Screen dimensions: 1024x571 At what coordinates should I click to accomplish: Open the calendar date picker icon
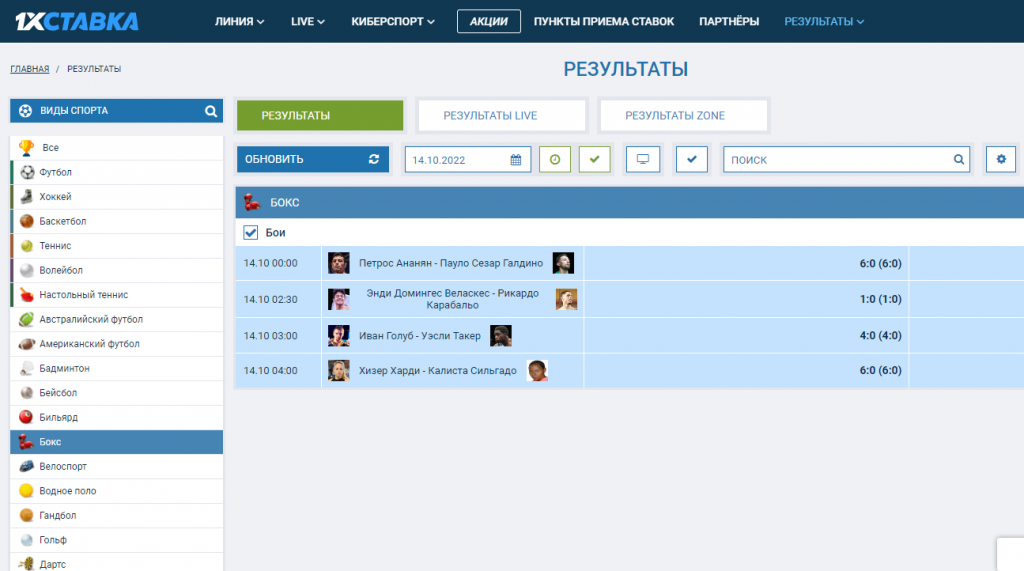(516, 159)
